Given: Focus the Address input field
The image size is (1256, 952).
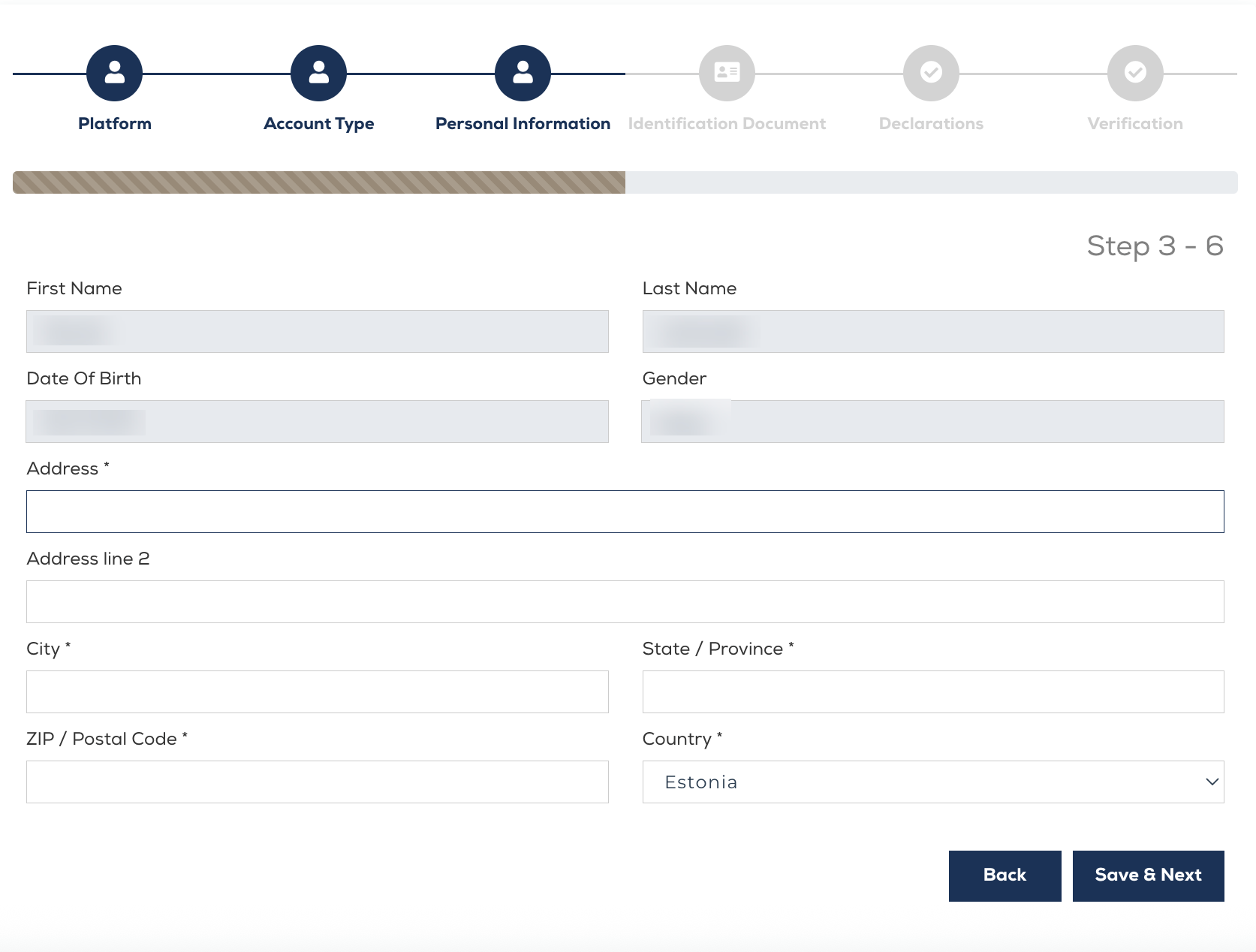Looking at the screenshot, I should [625, 511].
